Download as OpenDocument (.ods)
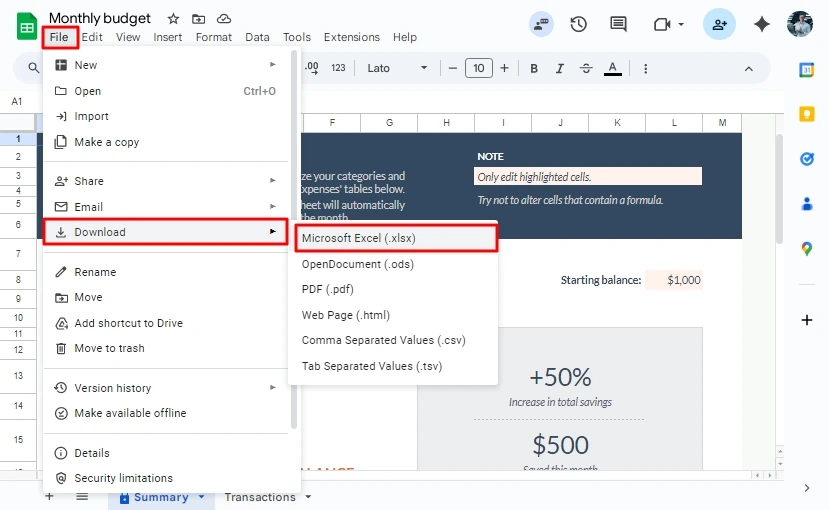Image resolution: width=829 pixels, height=510 pixels. 392,264
